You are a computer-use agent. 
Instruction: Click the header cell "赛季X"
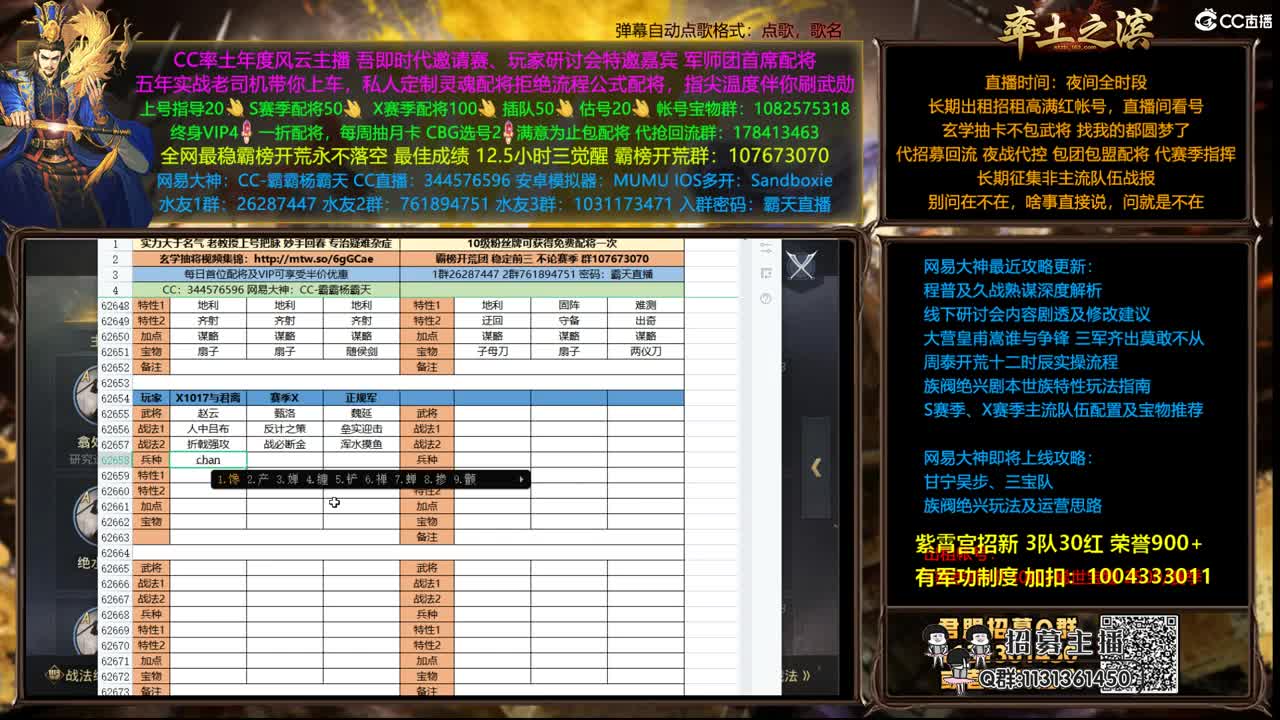(x=285, y=398)
